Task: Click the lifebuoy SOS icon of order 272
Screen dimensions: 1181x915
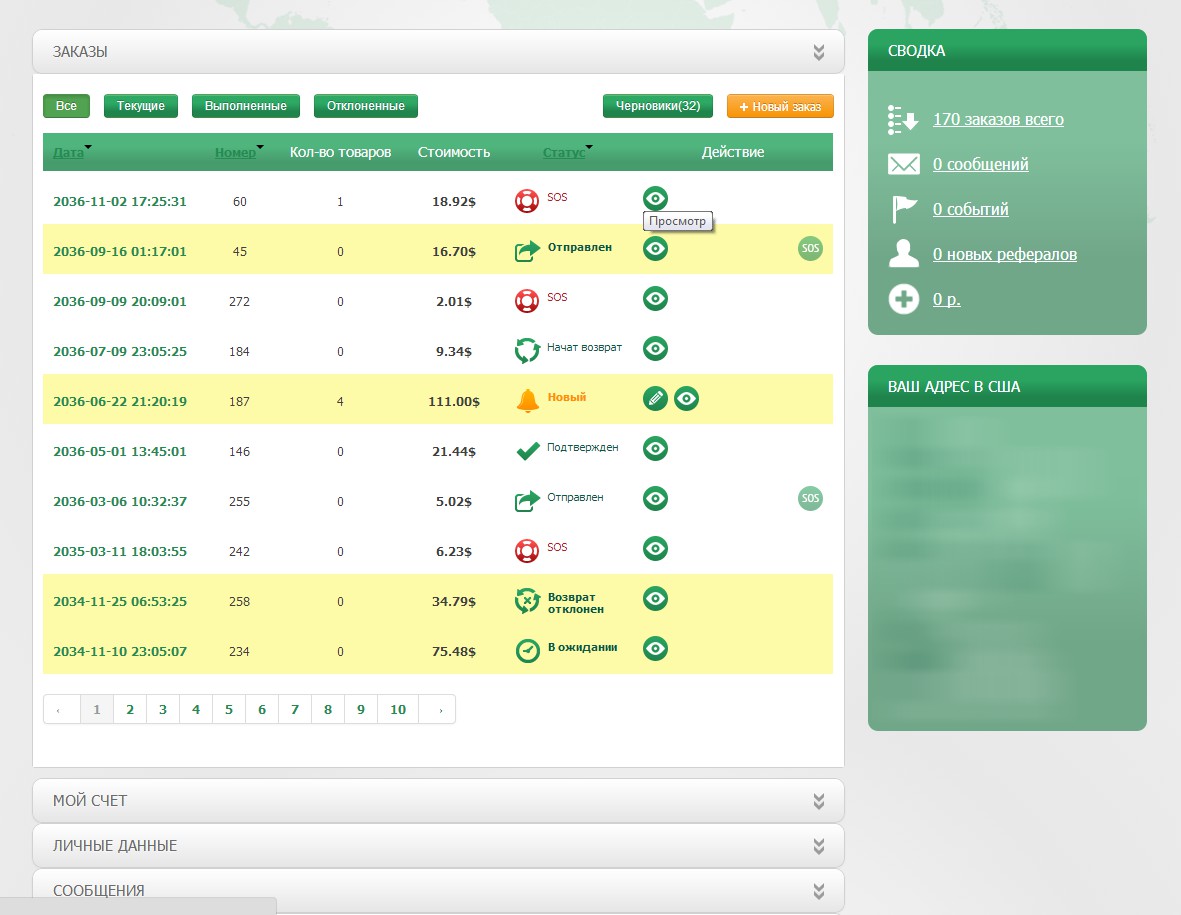Action: [526, 301]
